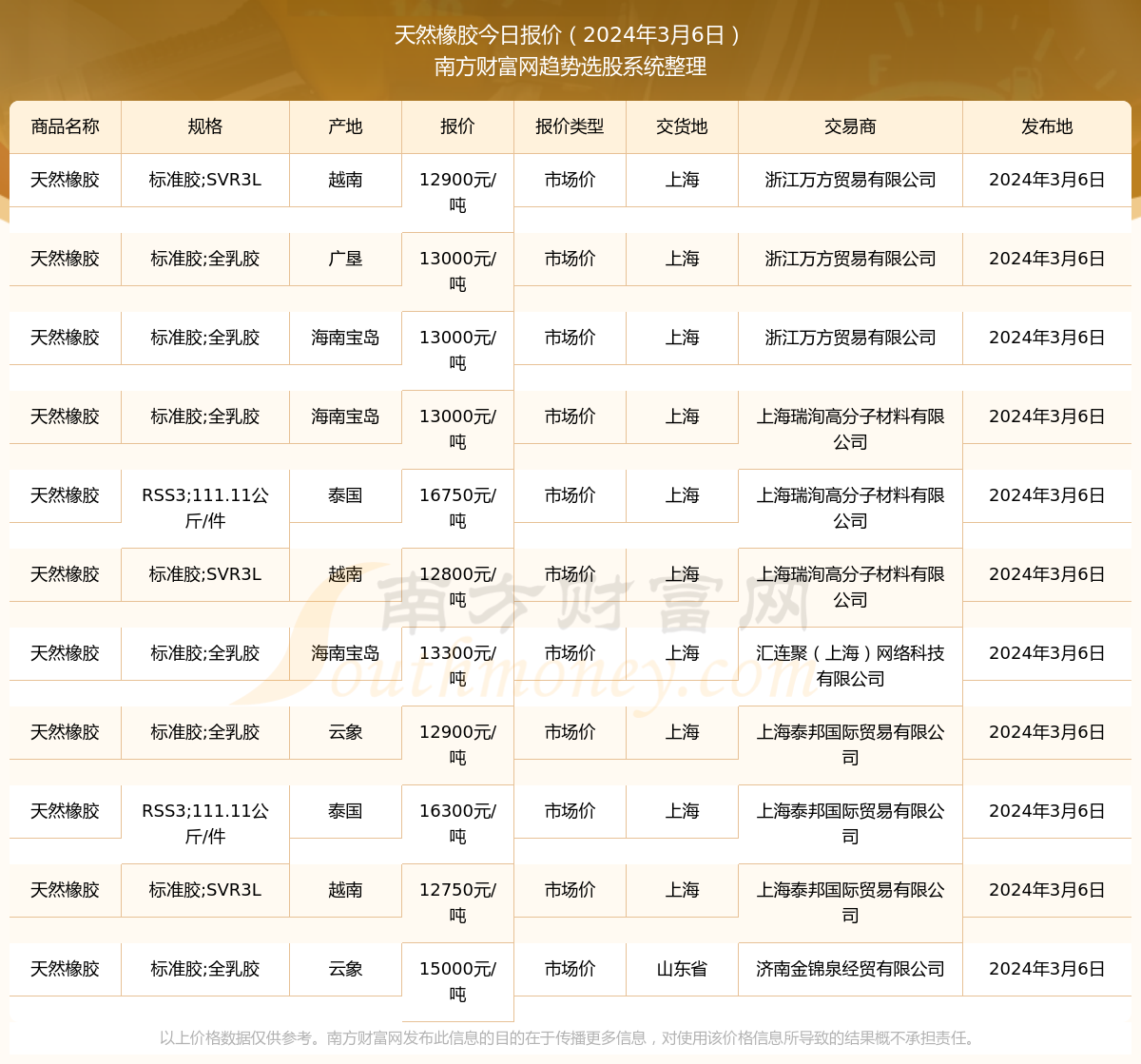This screenshot has width=1141, height=1064.
Task: Click the 15000元/吨 price cell
Action: (457, 981)
